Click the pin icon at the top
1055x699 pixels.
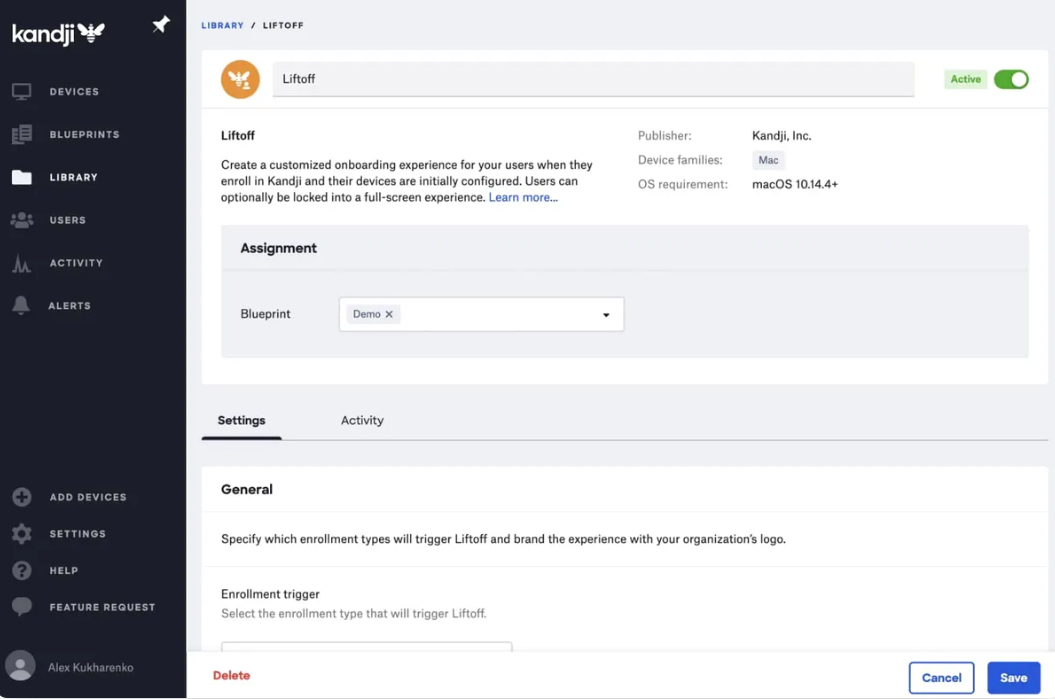pyautogui.click(x=160, y=25)
